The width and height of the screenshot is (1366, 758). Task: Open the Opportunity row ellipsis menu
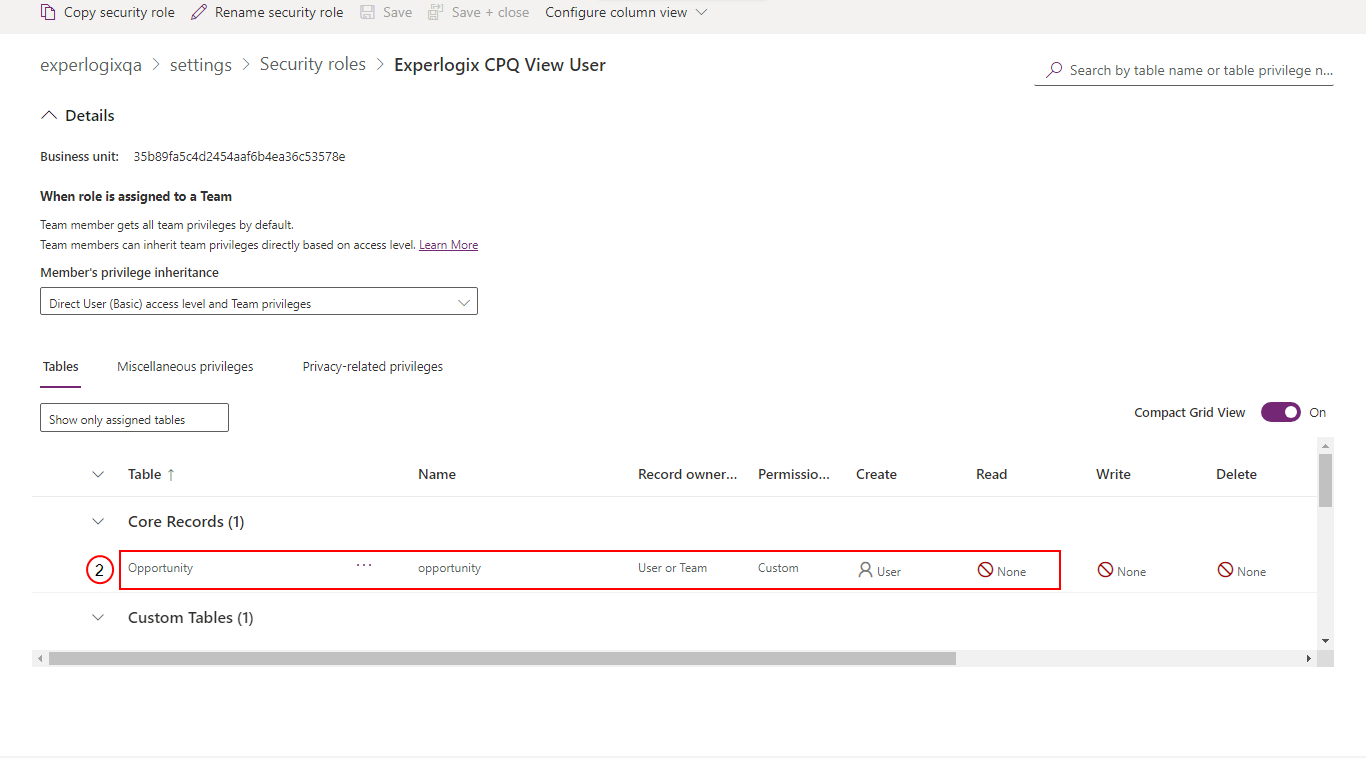pyautogui.click(x=364, y=566)
